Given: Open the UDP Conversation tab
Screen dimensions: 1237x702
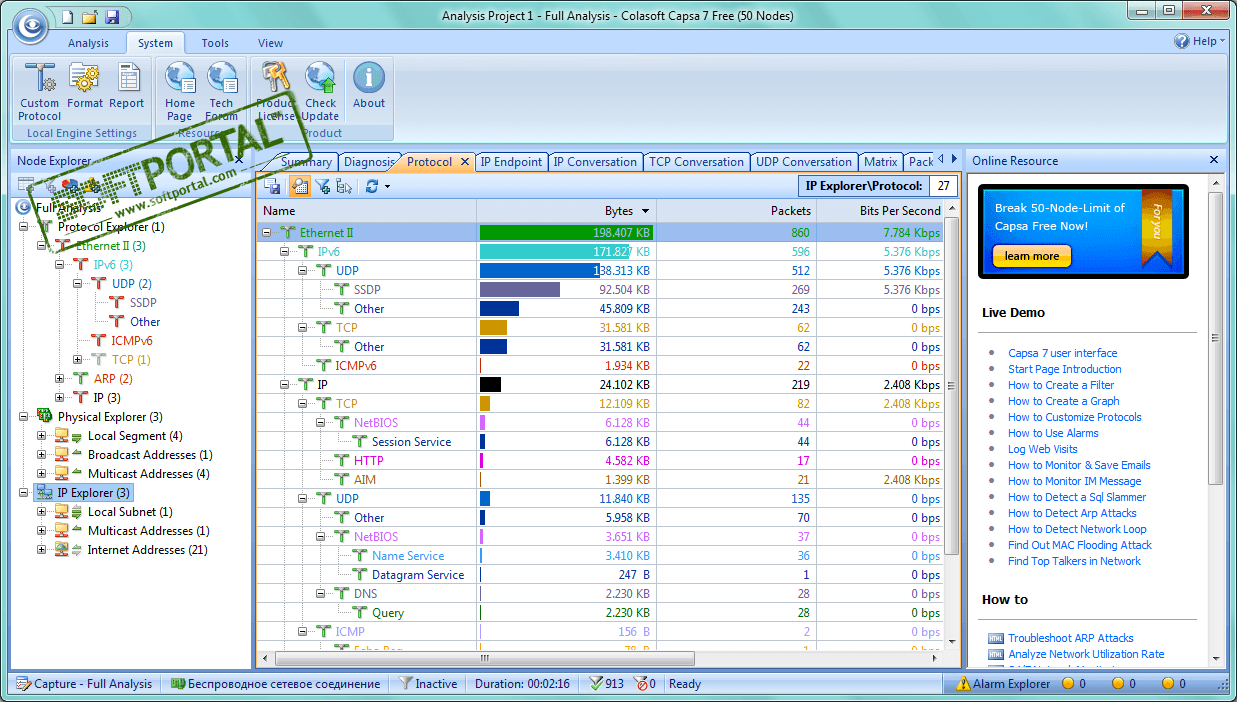Looking at the screenshot, I should point(804,162).
